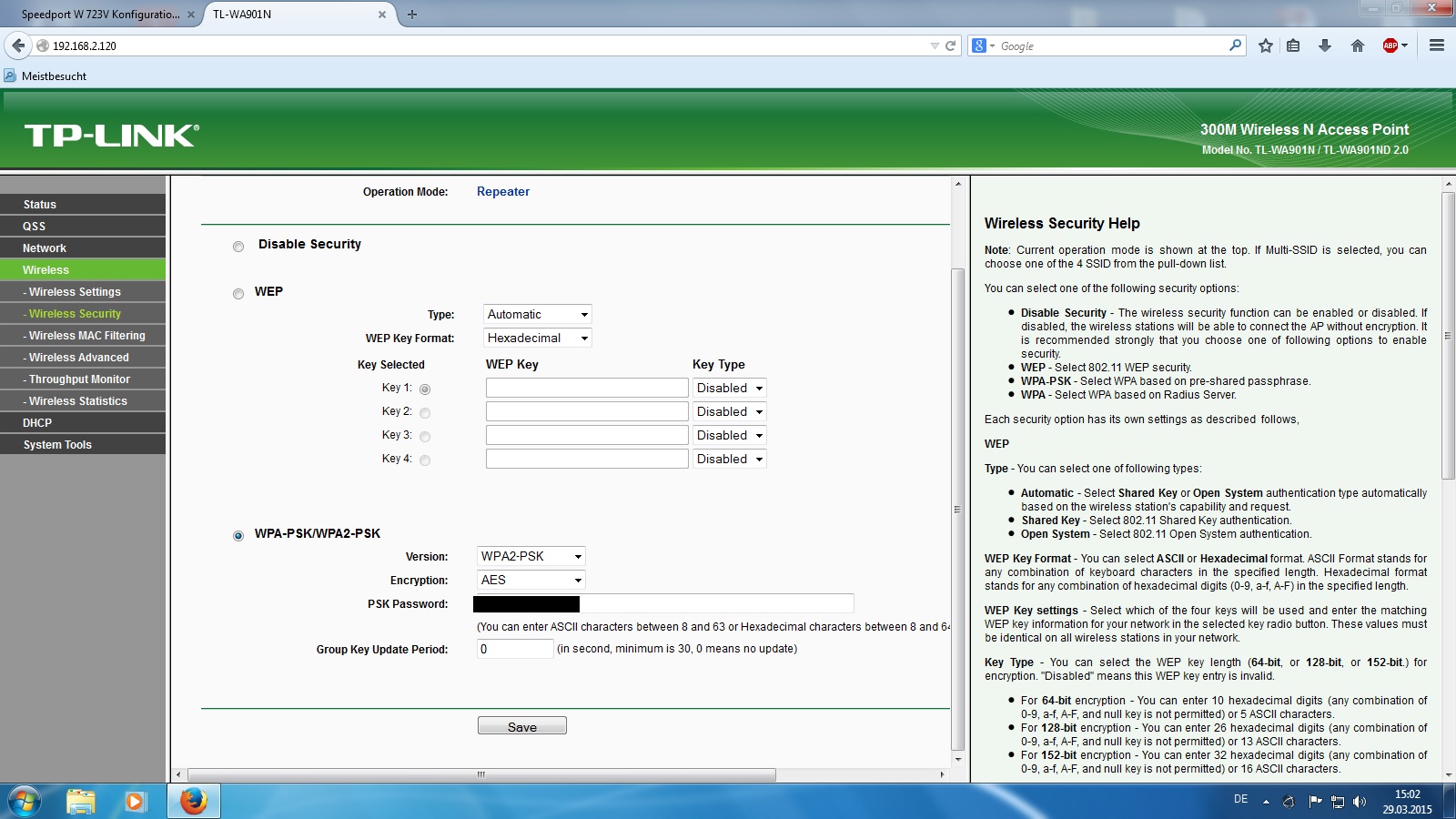Open the Google search engine selector
The width and height of the screenshot is (1456, 819).
[x=984, y=45]
